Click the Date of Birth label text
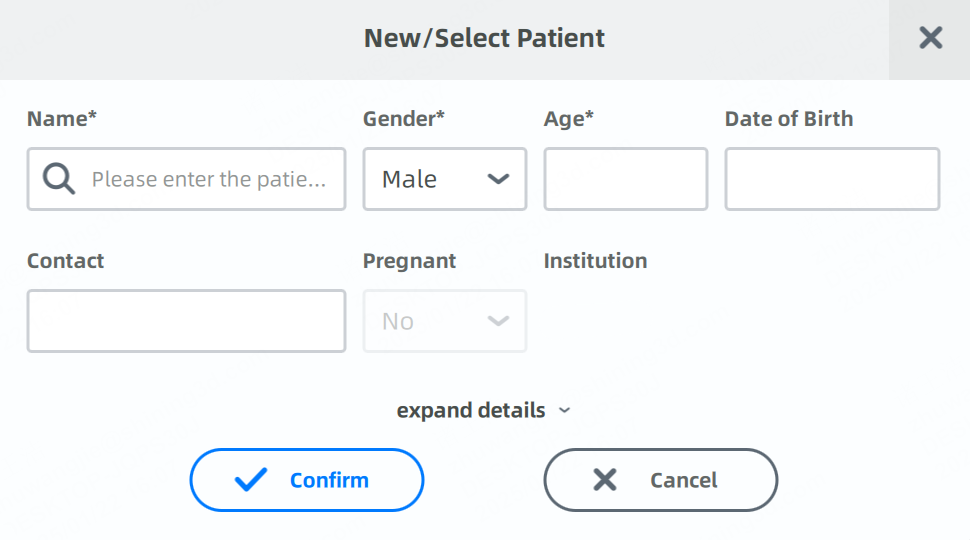 click(788, 119)
